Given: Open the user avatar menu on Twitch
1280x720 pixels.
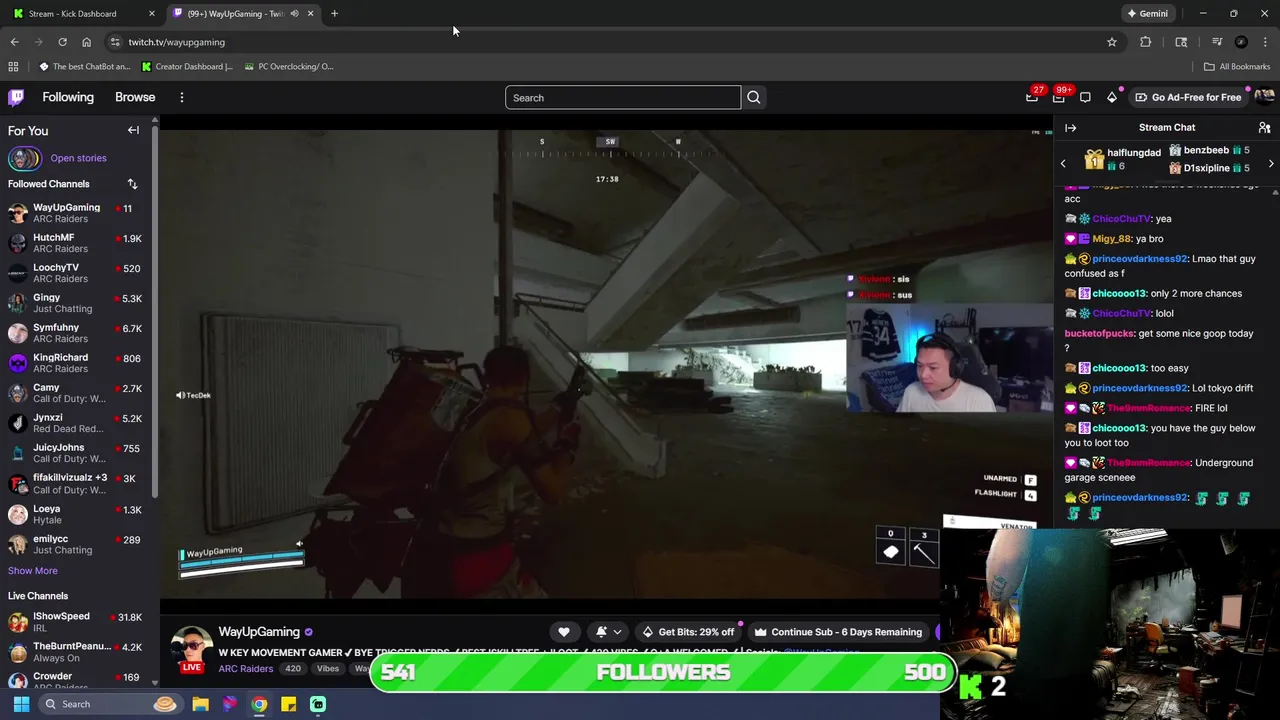Looking at the screenshot, I should click(x=1264, y=97).
